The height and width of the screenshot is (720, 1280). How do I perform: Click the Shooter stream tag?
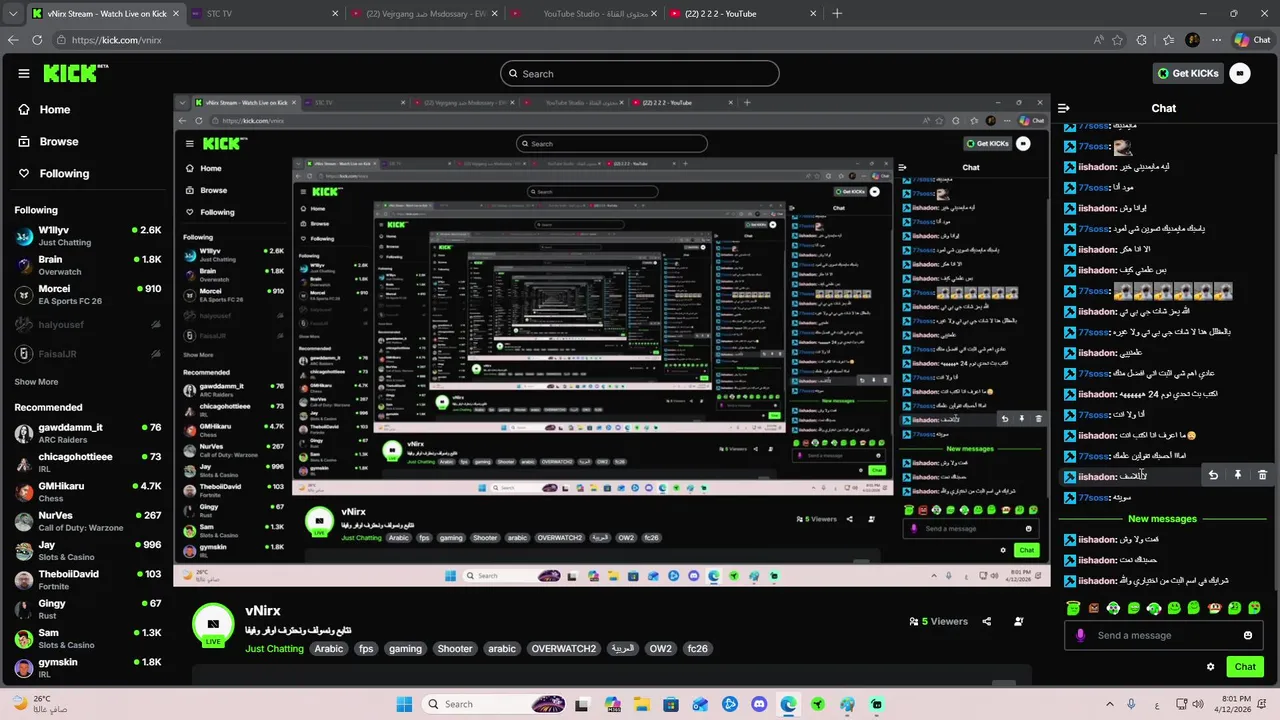click(x=454, y=649)
